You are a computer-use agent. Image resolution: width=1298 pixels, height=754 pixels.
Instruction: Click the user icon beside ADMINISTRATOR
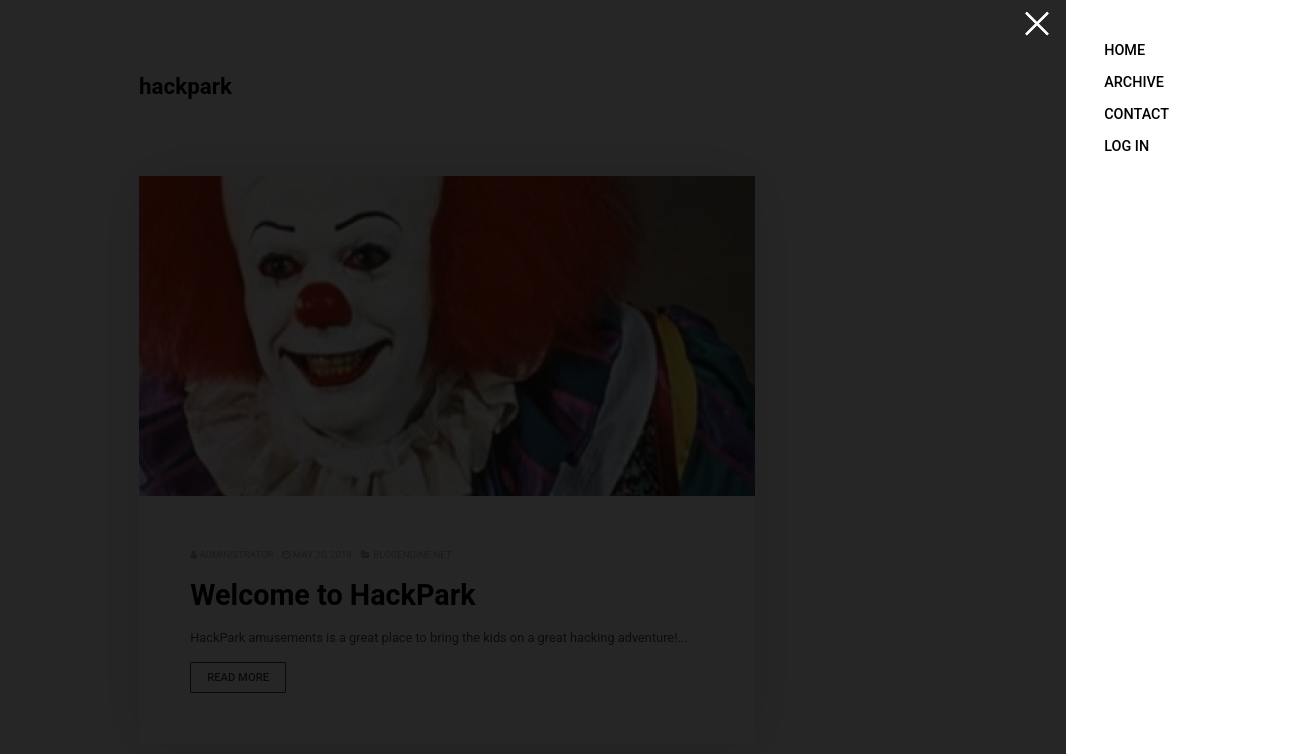point(193,555)
